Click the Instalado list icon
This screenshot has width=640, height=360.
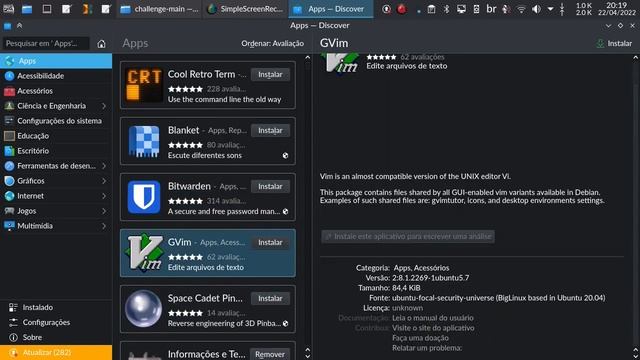13,307
